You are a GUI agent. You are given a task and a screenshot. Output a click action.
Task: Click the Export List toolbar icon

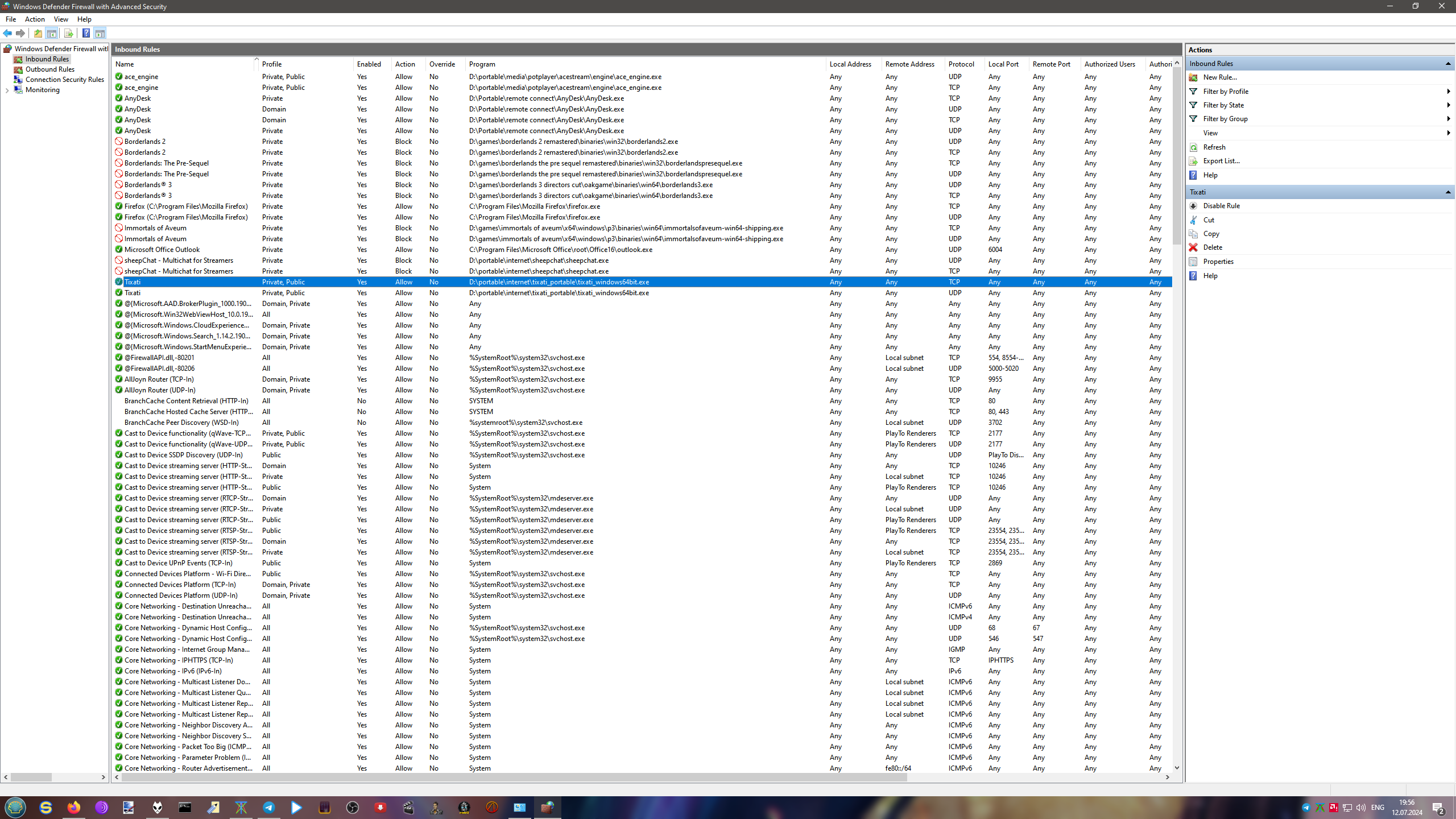68,33
